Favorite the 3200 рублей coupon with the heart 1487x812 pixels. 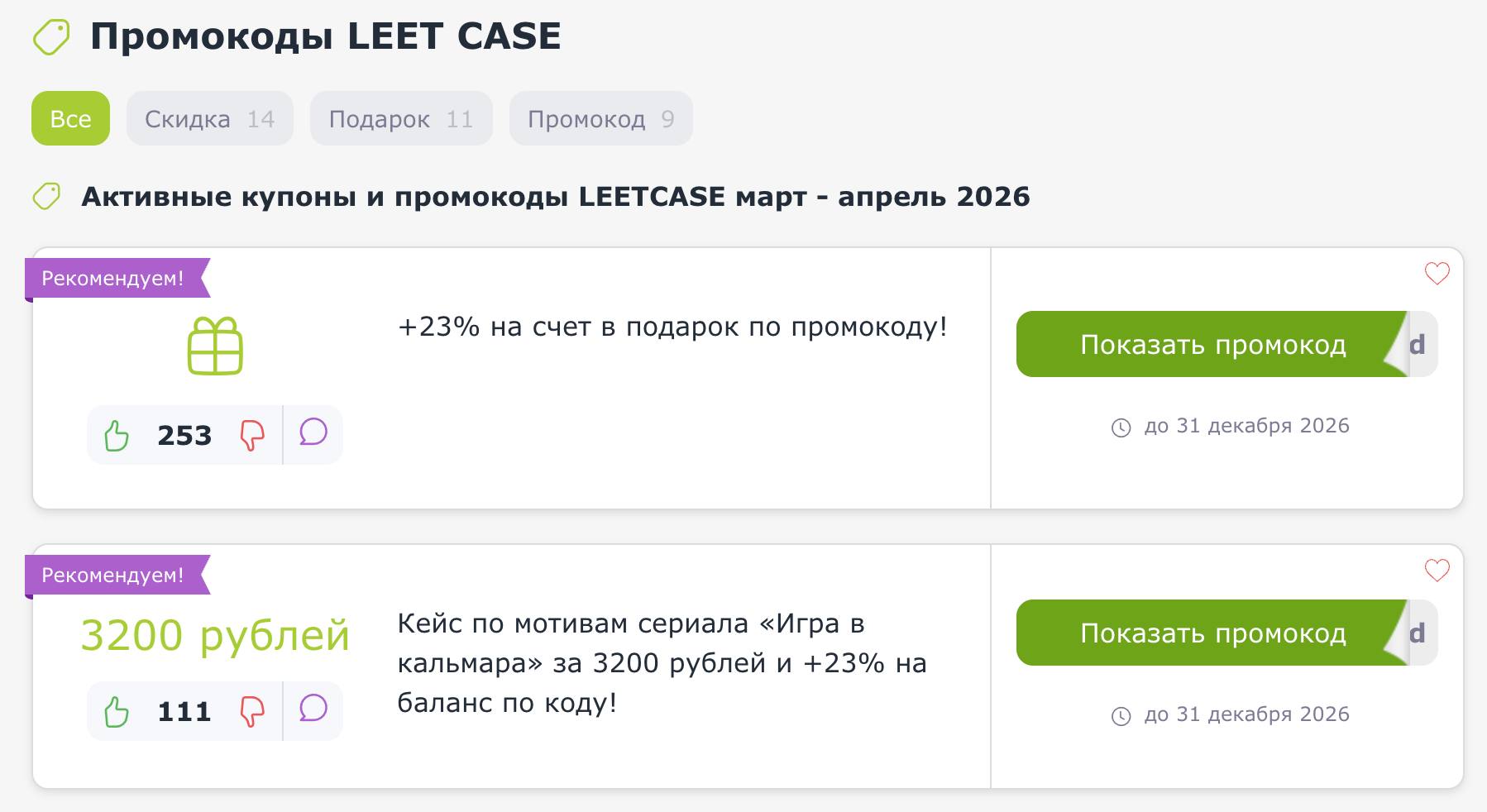coord(1437,570)
